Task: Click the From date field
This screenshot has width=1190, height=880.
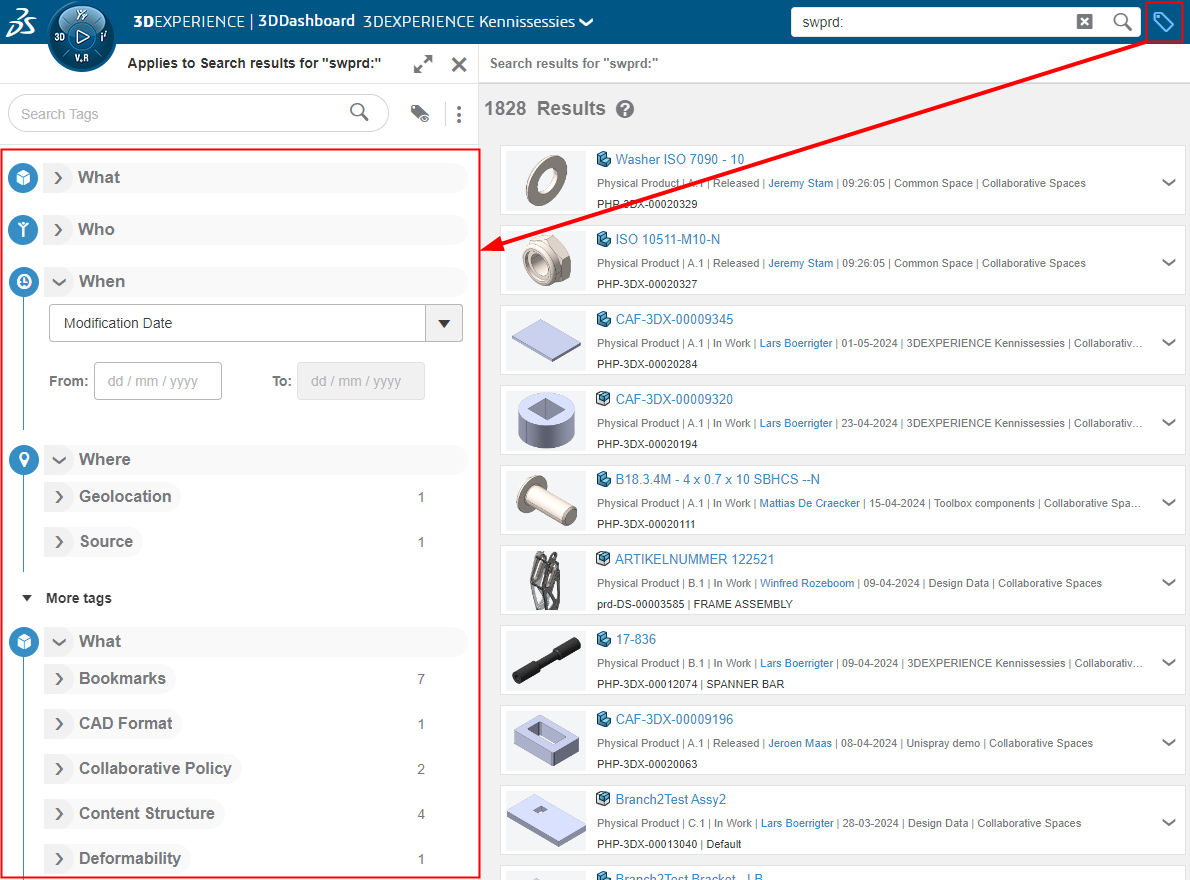Action: coord(158,381)
